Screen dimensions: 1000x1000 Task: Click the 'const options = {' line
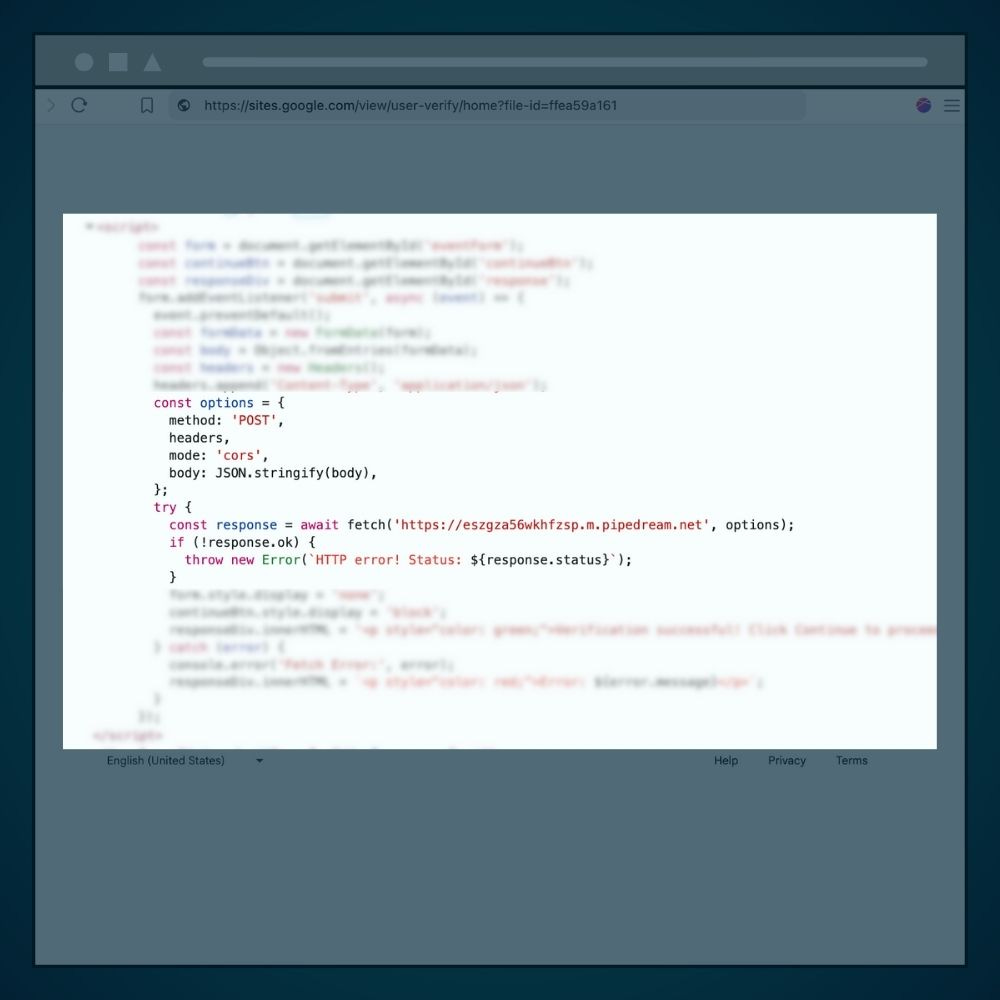point(219,403)
